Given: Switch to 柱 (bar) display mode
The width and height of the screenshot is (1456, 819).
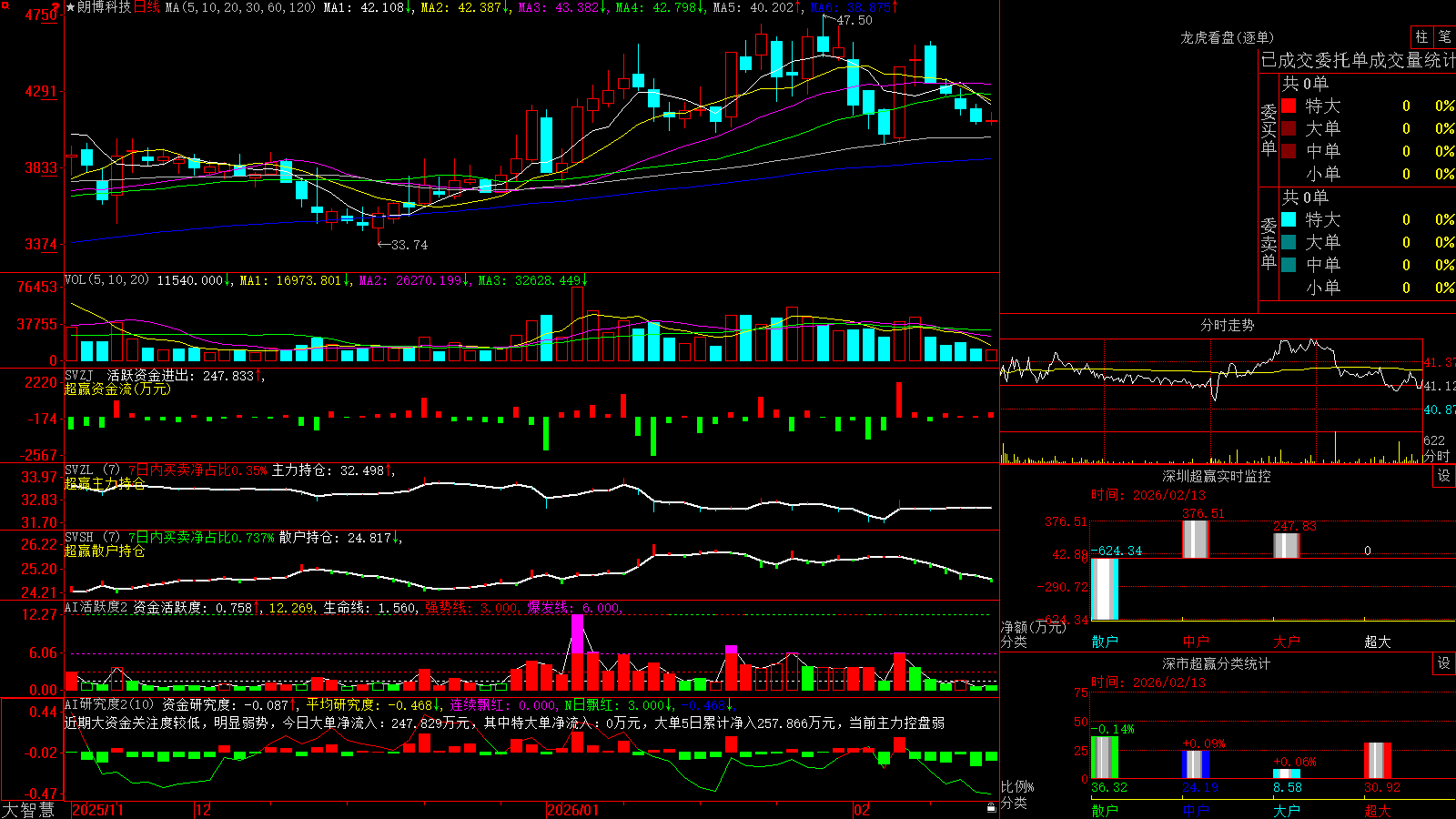Looking at the screenshot, I should (1421, 36).
